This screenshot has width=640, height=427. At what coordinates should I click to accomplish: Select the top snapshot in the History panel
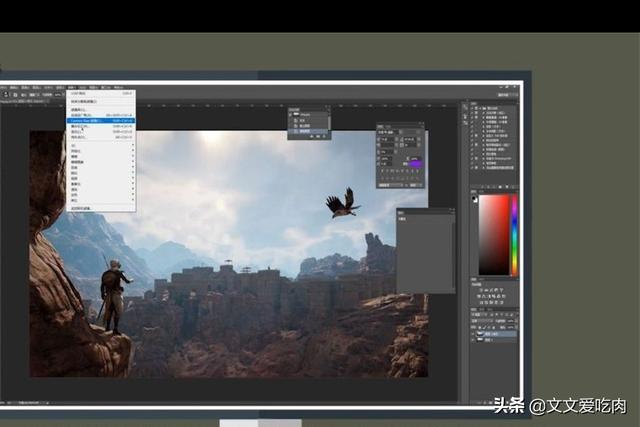(x=308, y=114)
